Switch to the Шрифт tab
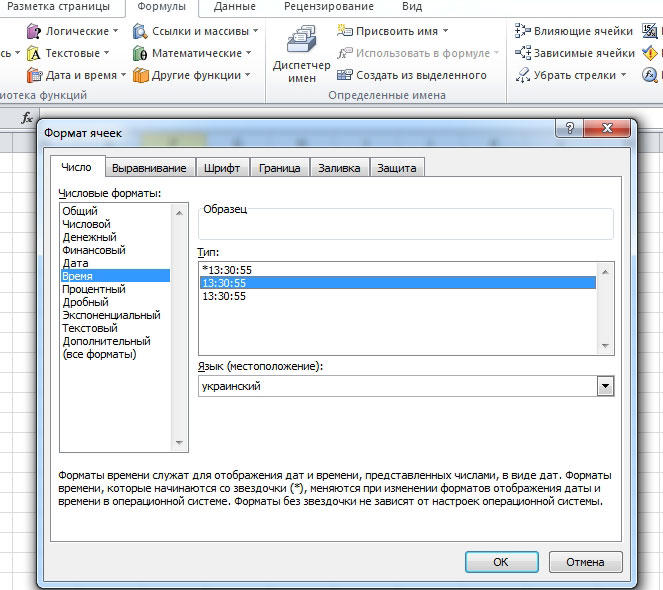 [221, 168]
